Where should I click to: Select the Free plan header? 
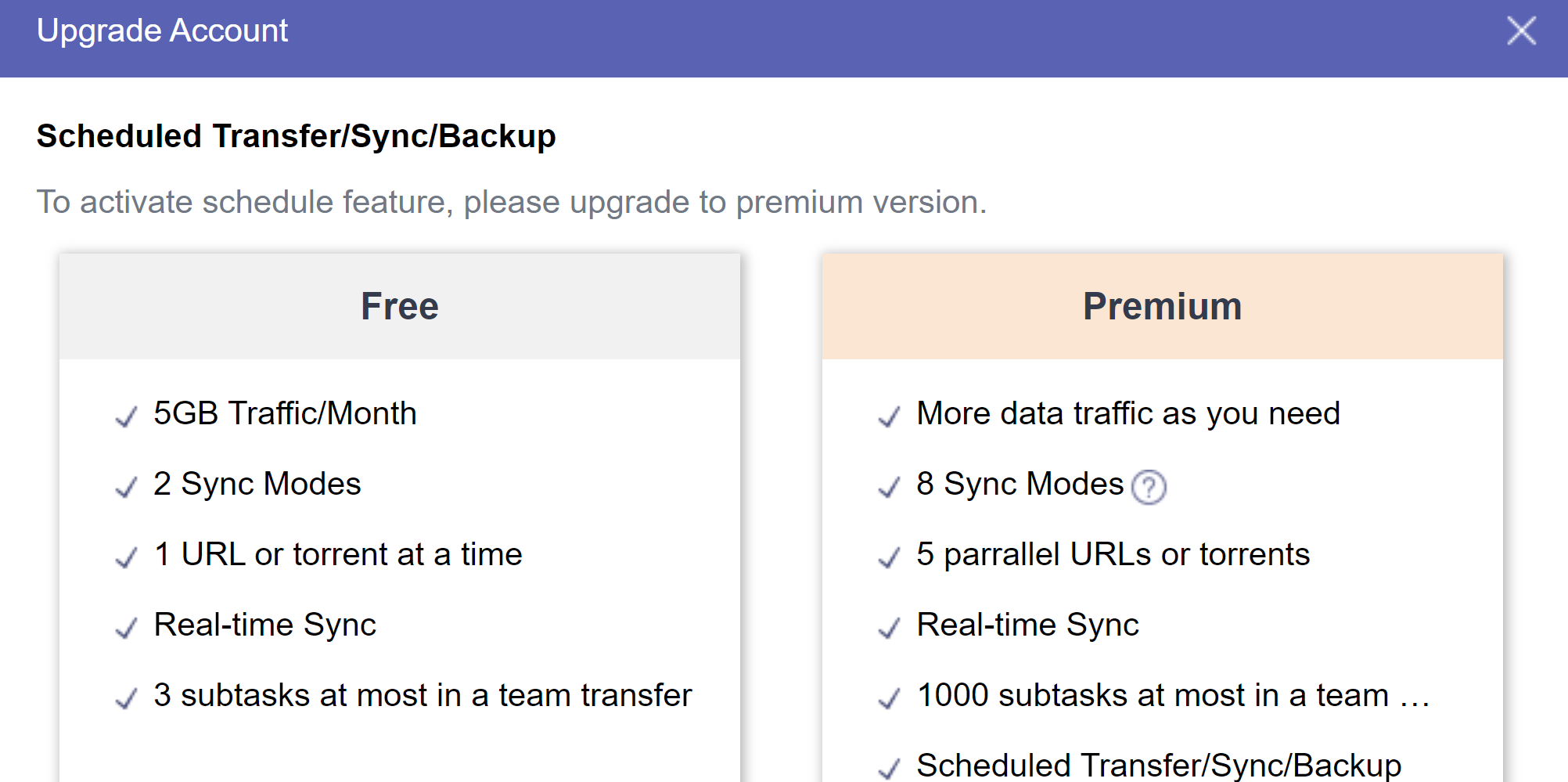click(399, 306)
